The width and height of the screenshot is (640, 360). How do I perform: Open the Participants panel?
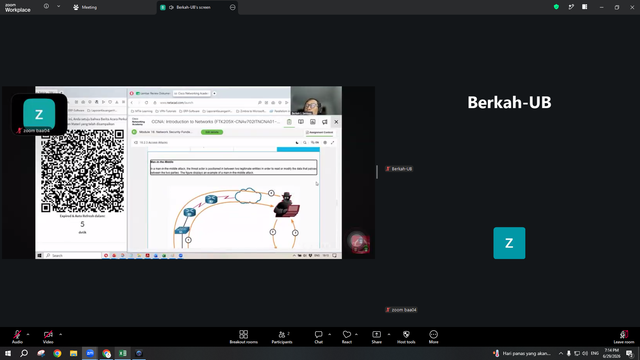click(x=282, y=337)
